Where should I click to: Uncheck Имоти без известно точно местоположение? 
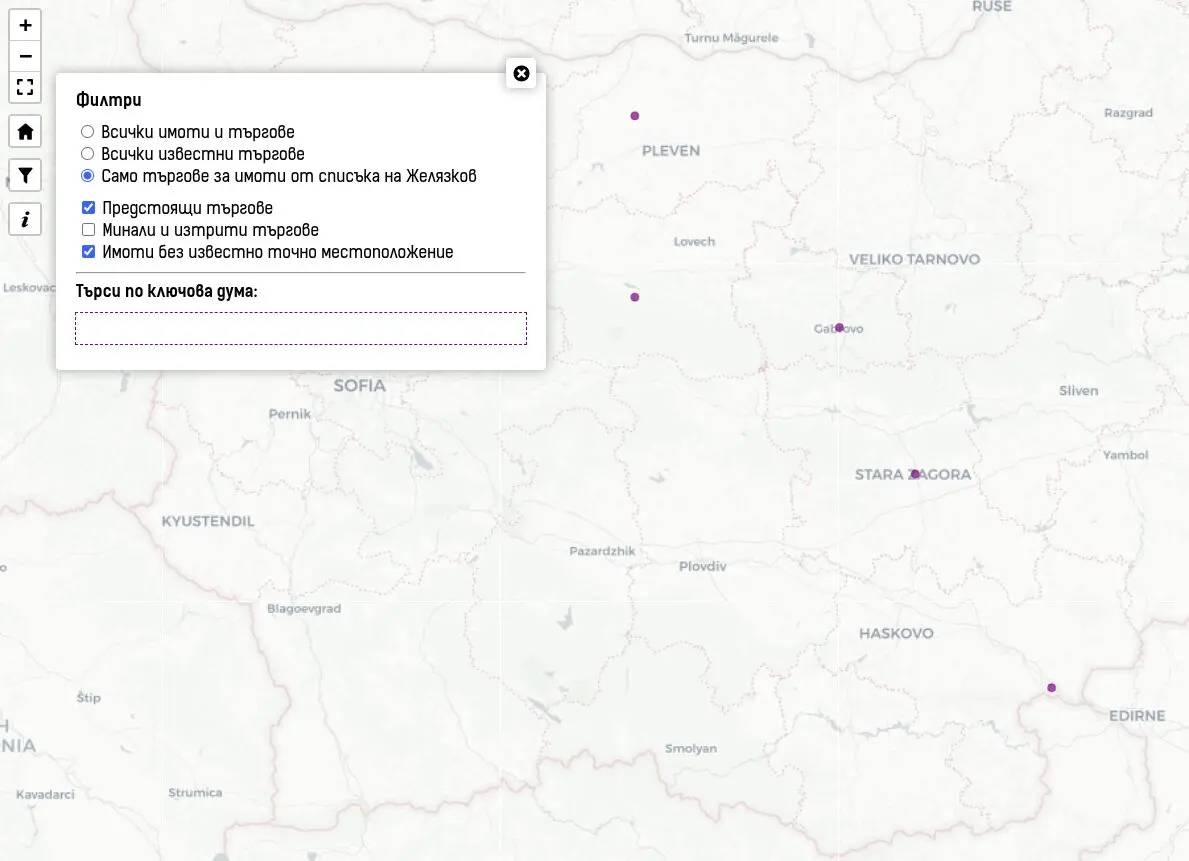pyautogui.click(x=89, y=252)
